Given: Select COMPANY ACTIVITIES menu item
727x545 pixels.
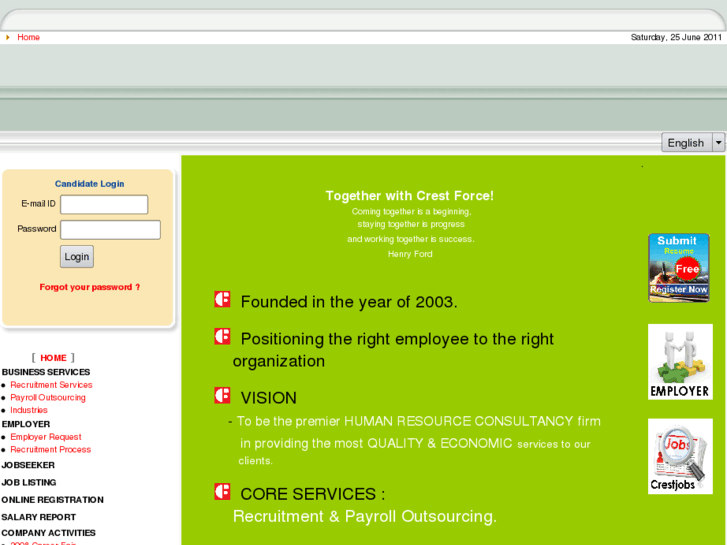Looking at the screenshot, I should 49,532.
